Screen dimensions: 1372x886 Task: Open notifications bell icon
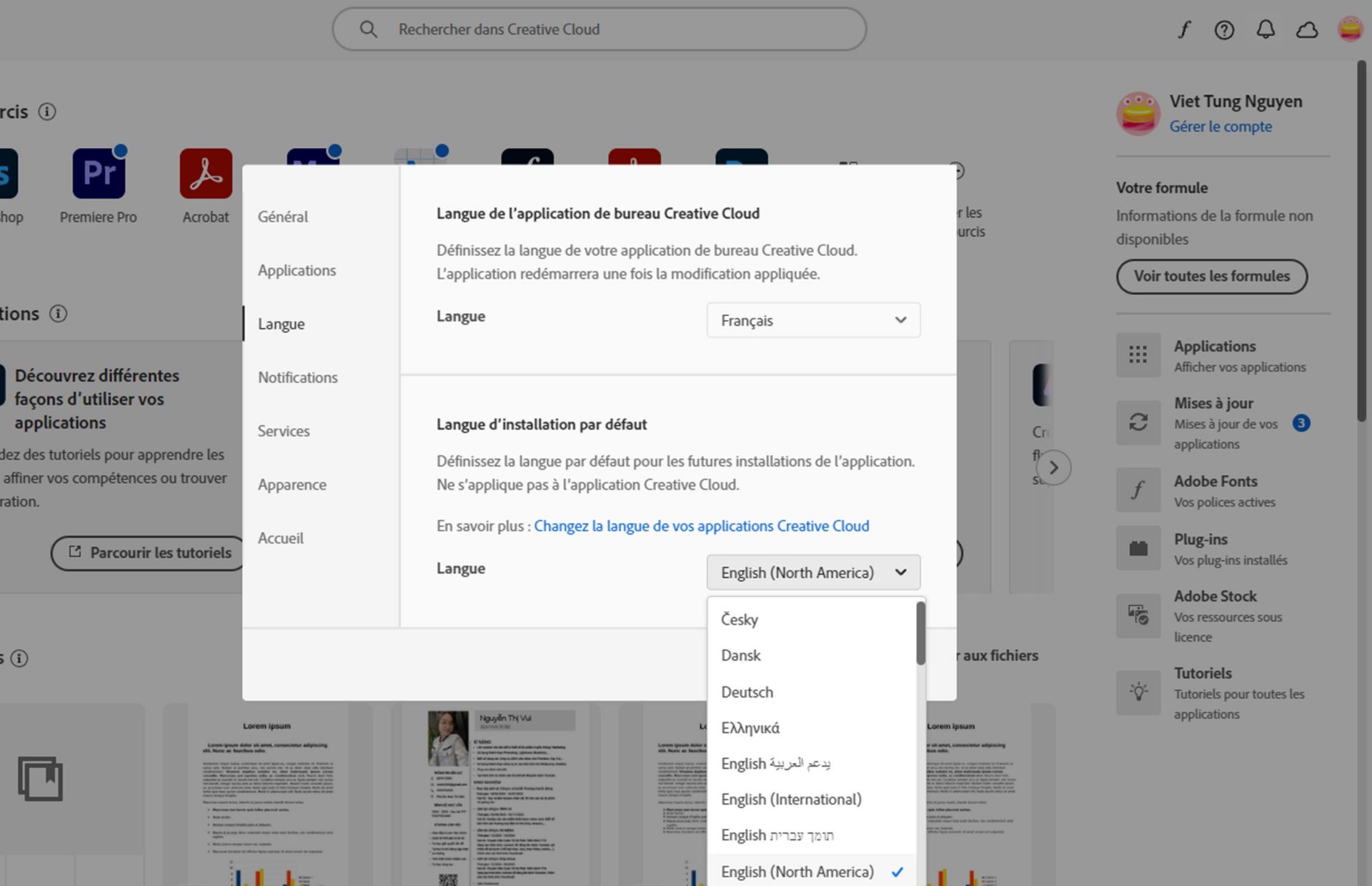pos(1266,29)
